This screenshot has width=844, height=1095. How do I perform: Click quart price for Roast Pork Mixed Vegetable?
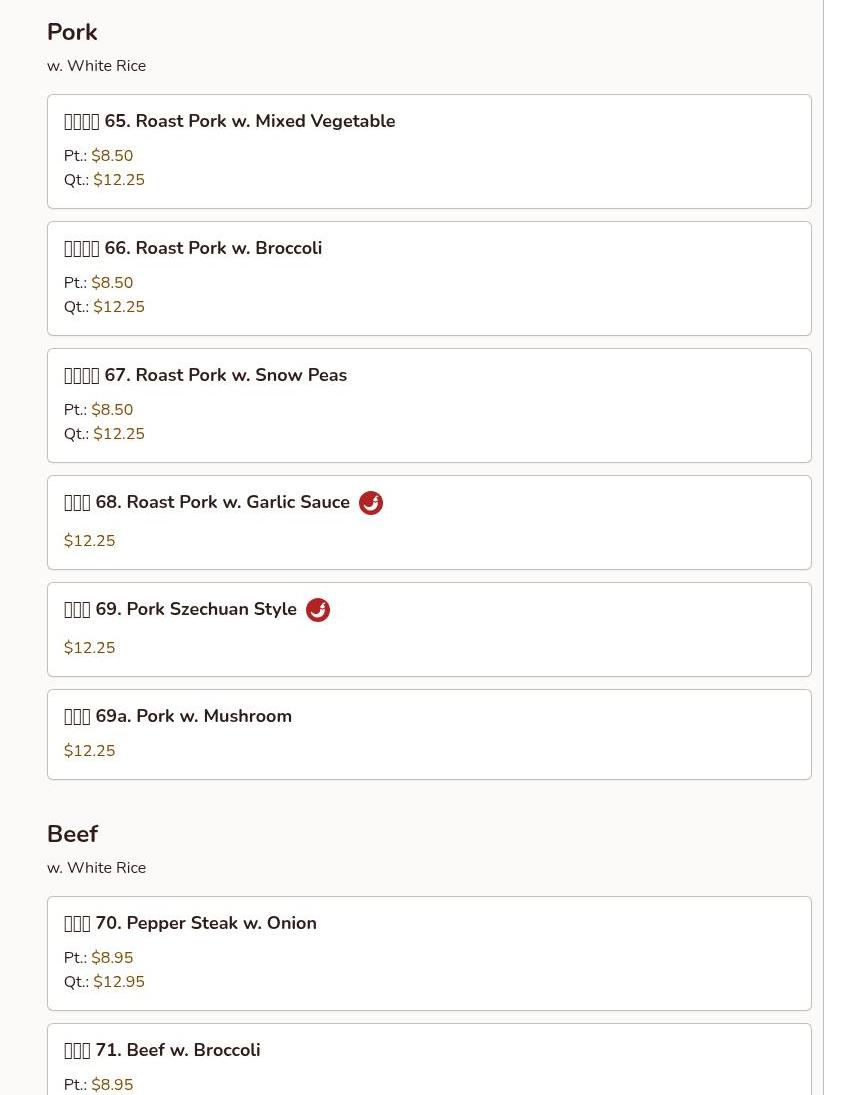coord(119,180)
